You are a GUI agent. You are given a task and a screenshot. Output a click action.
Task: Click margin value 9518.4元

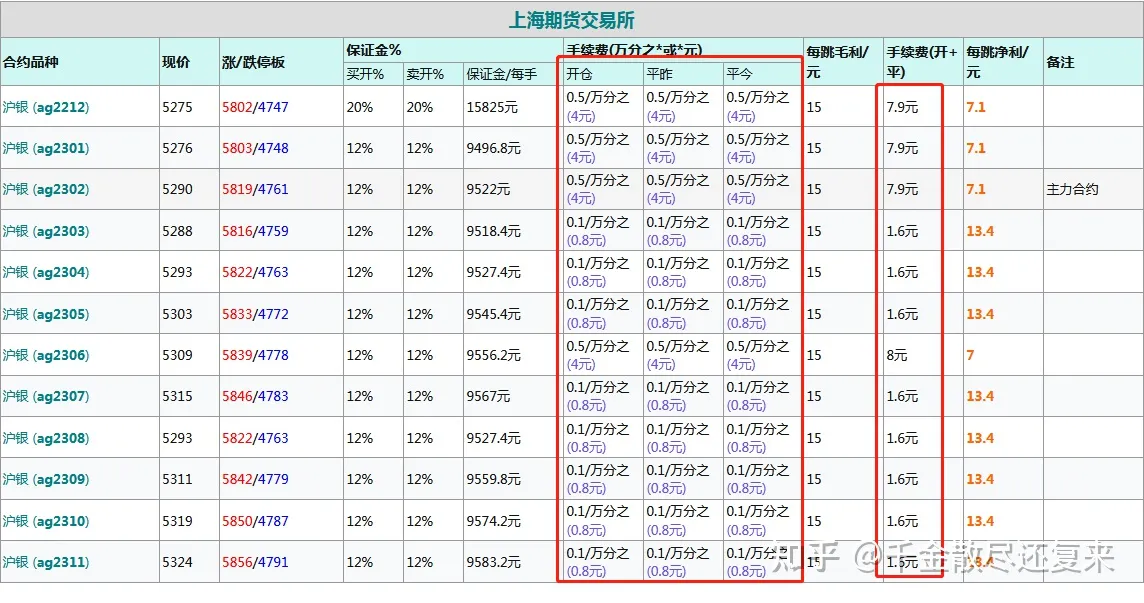[493, 231]
